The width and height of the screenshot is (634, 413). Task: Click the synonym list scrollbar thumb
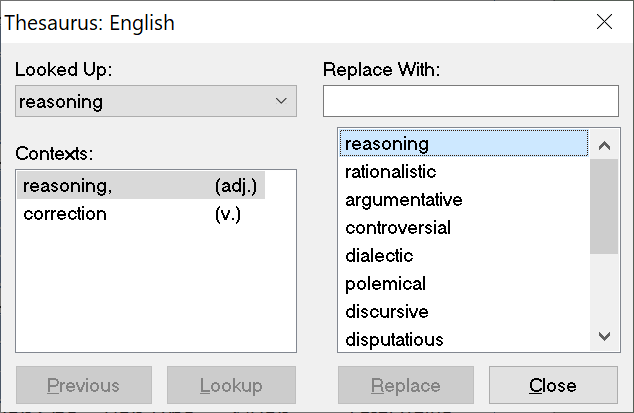(x=604, y=207)
